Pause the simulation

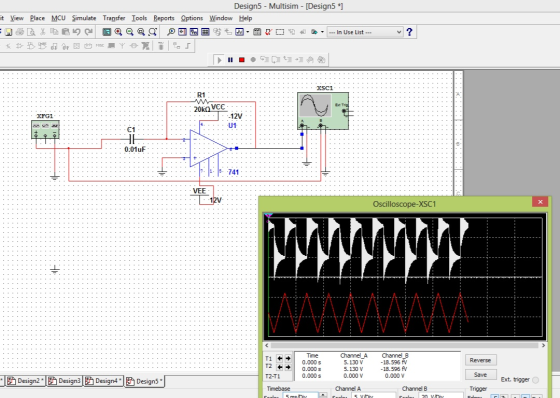[x=230, y=60]
